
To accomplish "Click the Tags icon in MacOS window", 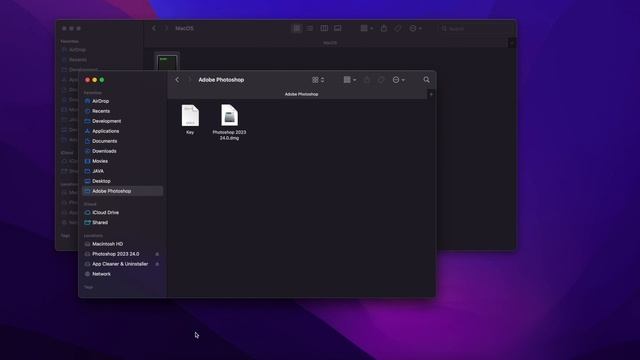I will pos(398,28).
